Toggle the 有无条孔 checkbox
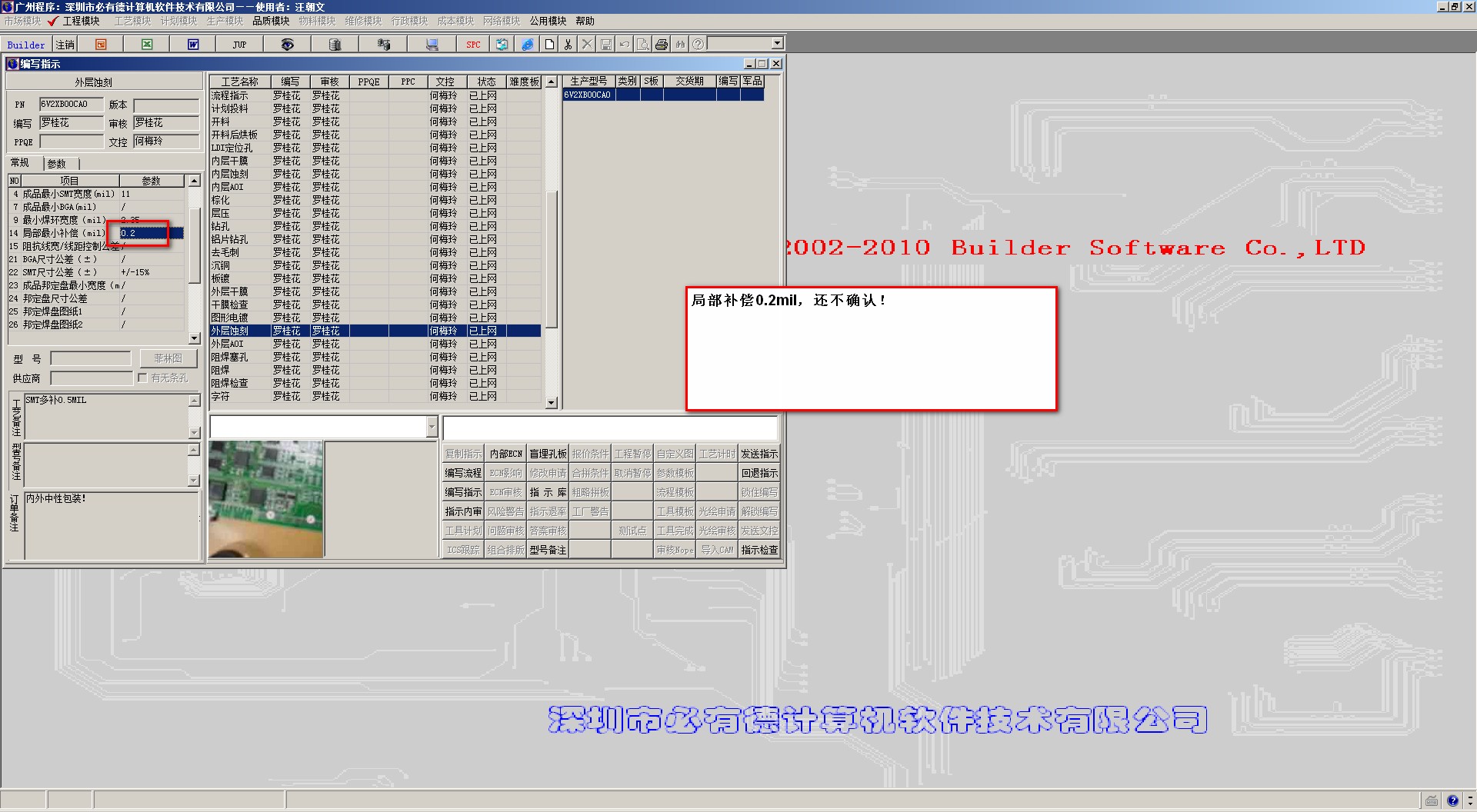Screen dimensions: 1477x812 [142, 378]
